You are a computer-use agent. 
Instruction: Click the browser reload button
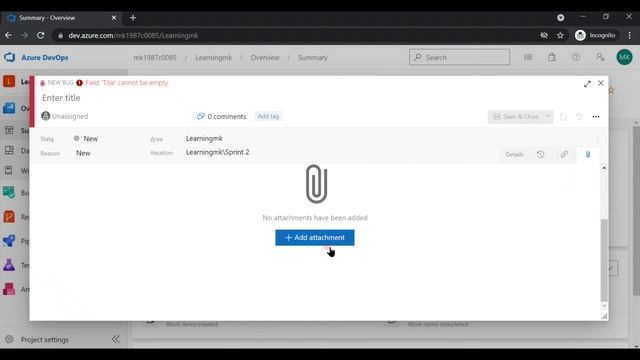(40, 36)
